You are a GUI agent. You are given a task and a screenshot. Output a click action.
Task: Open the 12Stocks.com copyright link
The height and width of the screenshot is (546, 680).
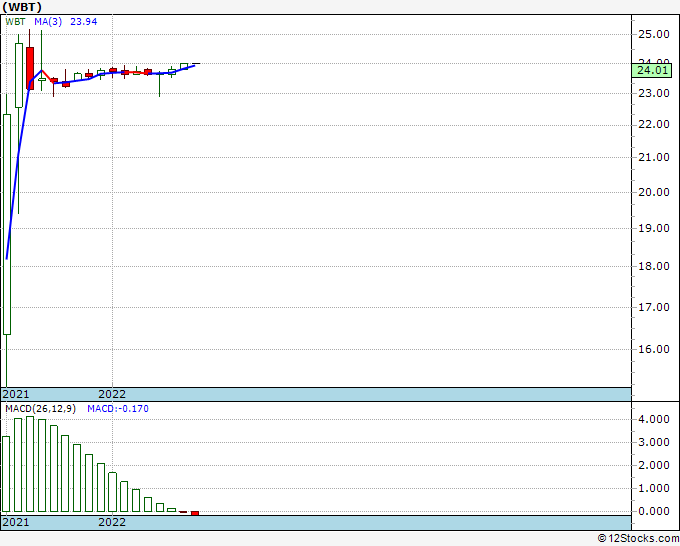[x=638, y=538]
